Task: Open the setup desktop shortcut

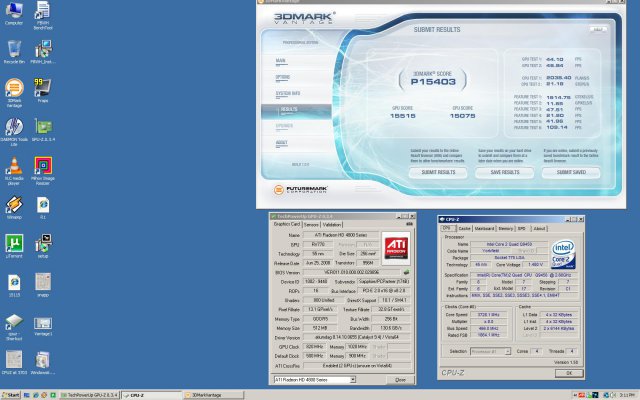Action: pos(43,246)
